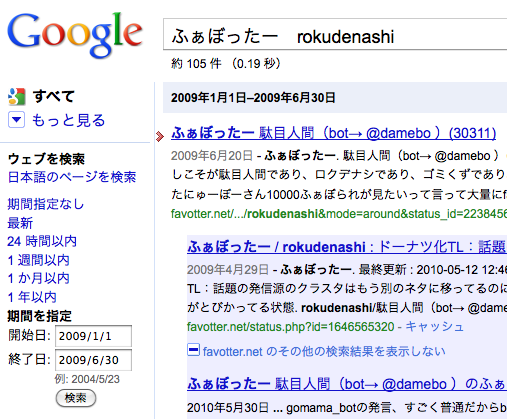Open first result ふぁぼったー 駄目人間 (30311)
Screen dimensions: 507x419
click(333, 133)
